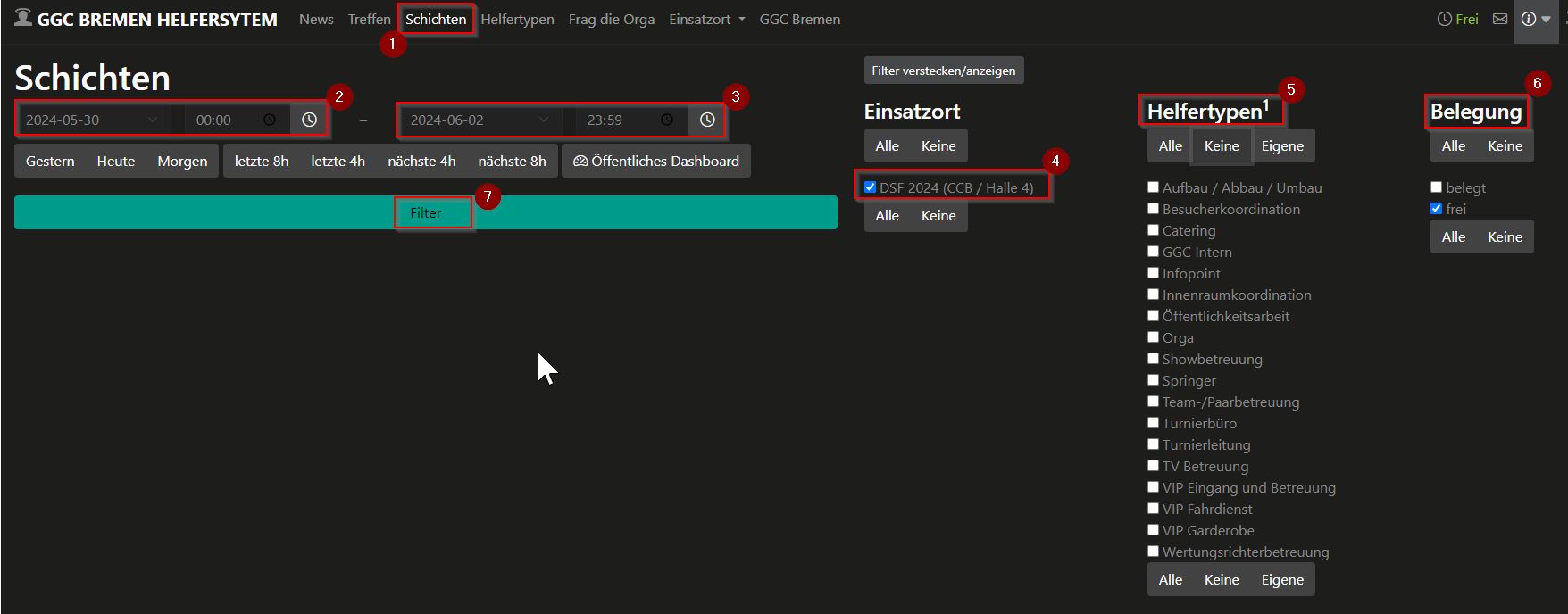Image resolution: width=1568 pixels, height=614 pixels.
Task: Open the Öffentliches Dashboard gauge button
Action: click(656, 161)
